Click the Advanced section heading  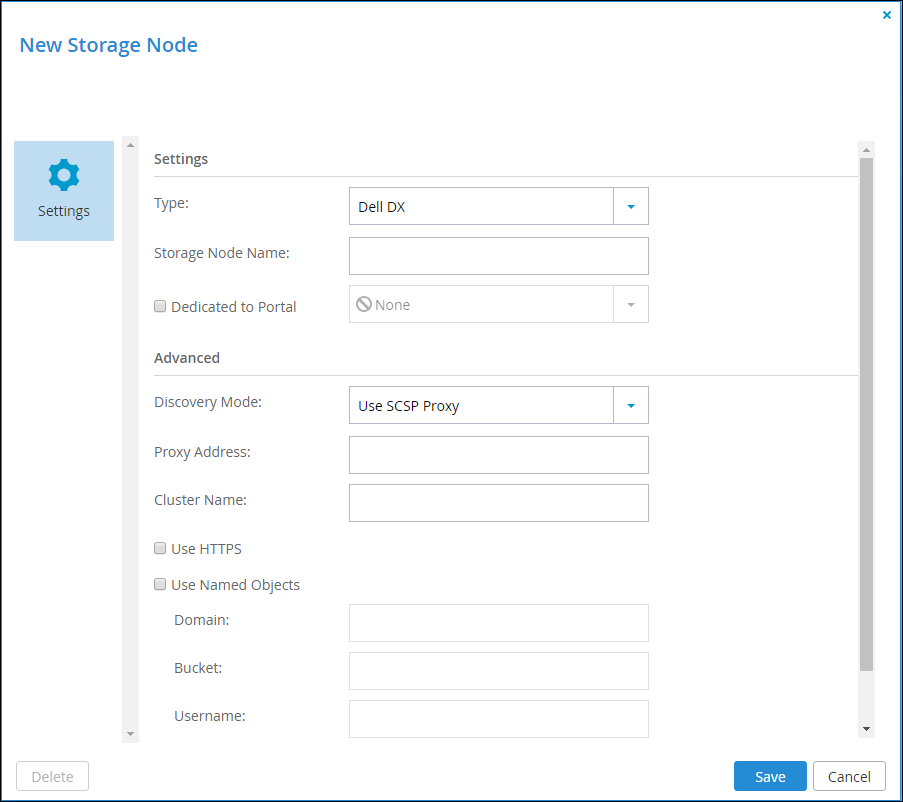click(187, 358)
